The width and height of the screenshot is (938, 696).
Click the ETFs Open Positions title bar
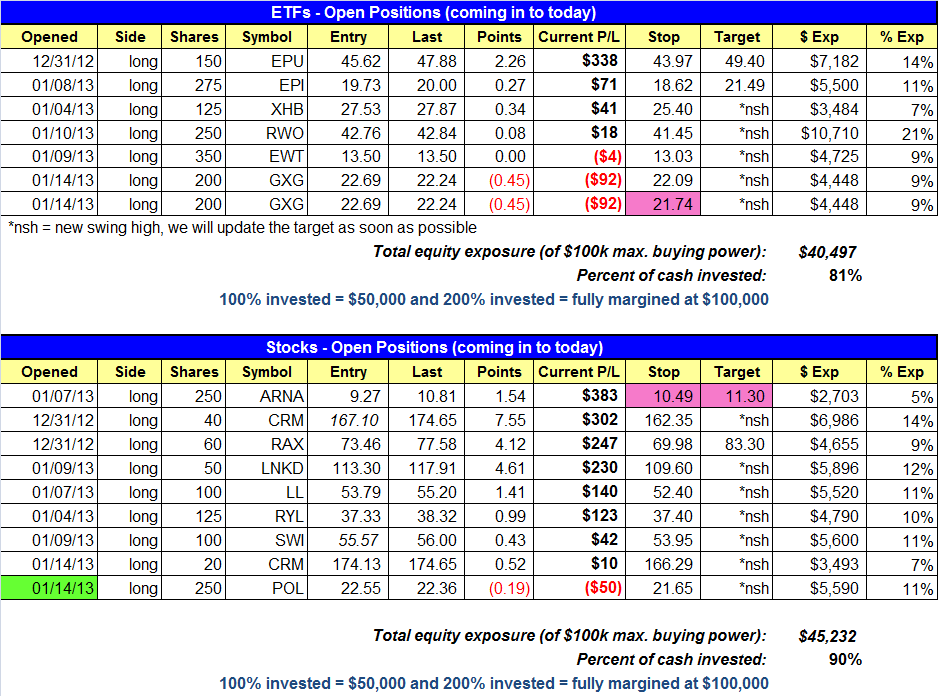469,13
